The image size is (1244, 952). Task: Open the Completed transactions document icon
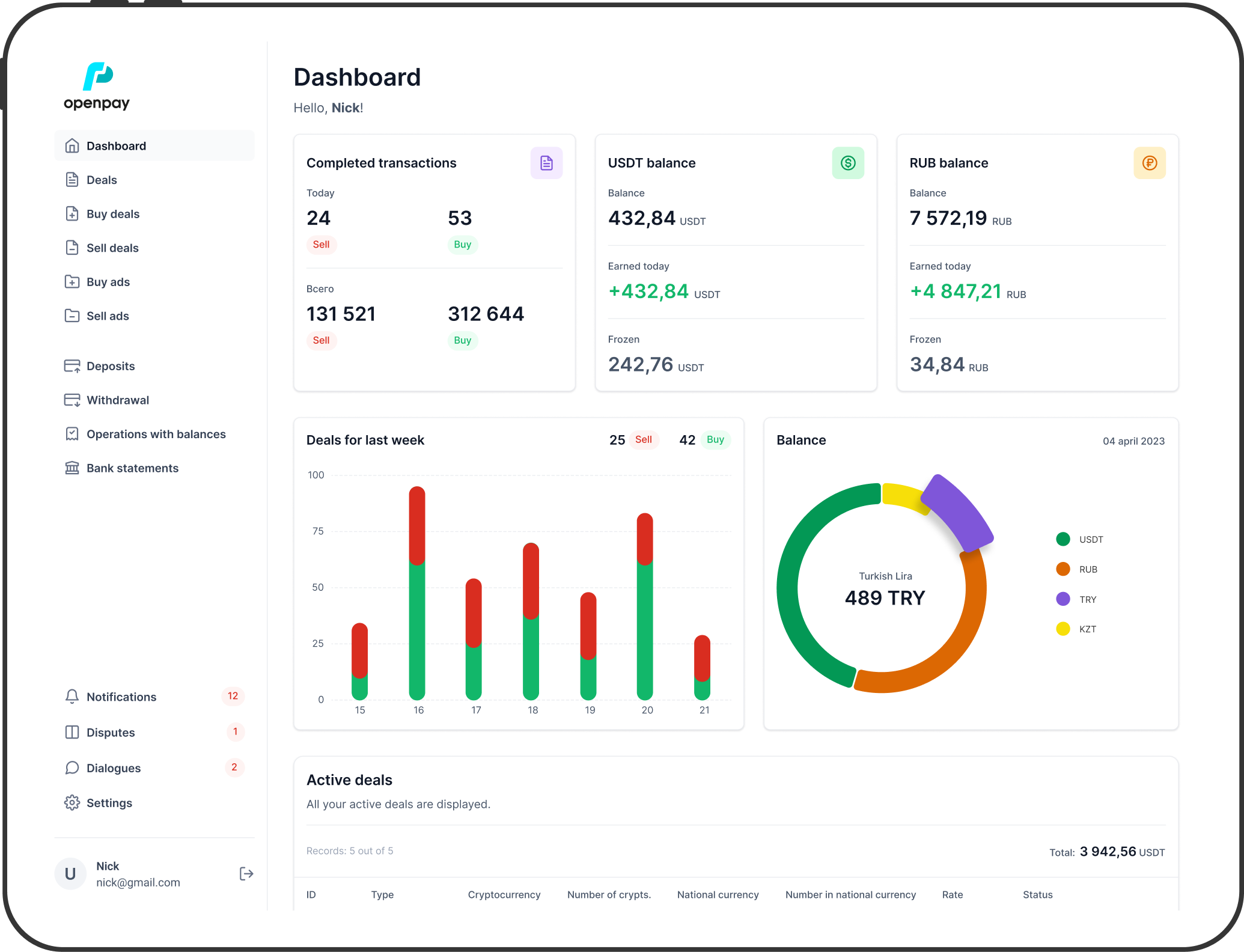pos(546,163)
